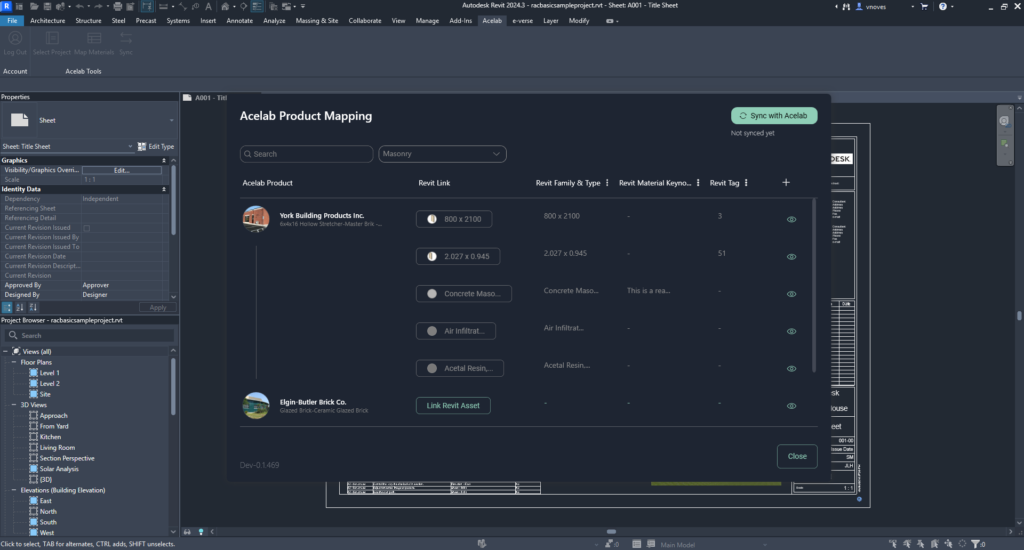Switch to the Manage ribbon tab
The width and height of the screenshot is (1024, 550).
tap(427, 20)
